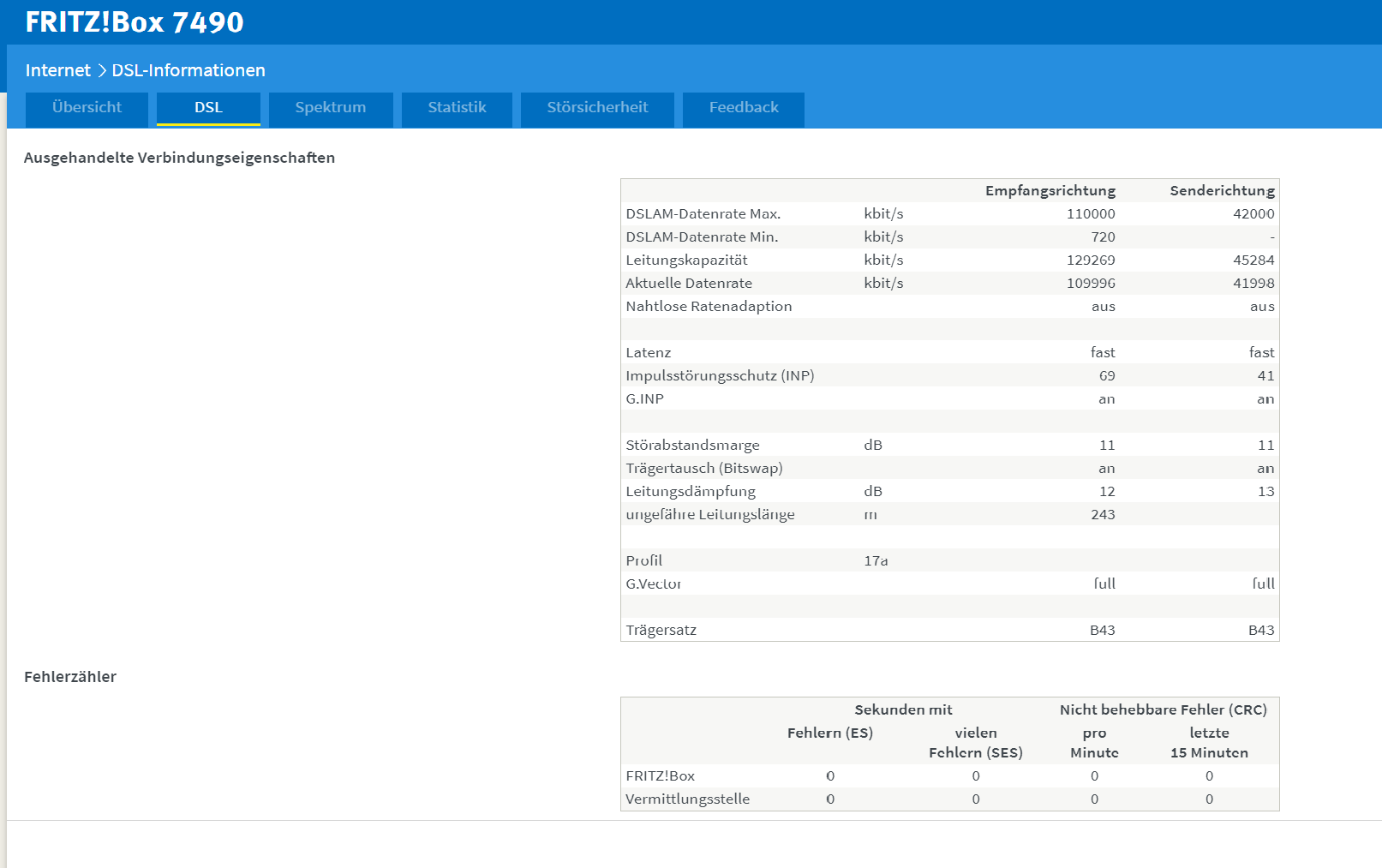Select the DSL tab

click(208, 109)
